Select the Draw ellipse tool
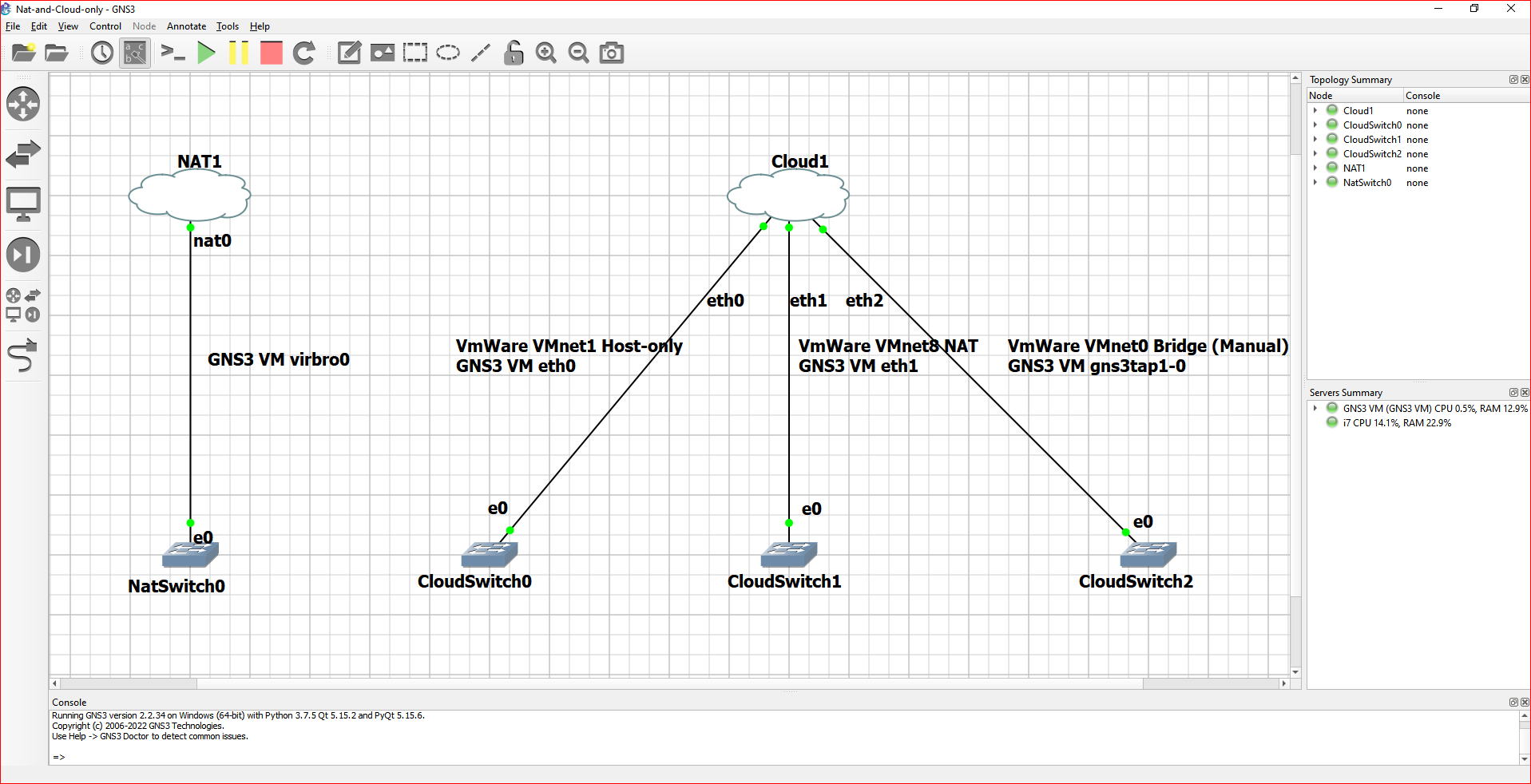The image size is (1531, 784). click(448, 53)
